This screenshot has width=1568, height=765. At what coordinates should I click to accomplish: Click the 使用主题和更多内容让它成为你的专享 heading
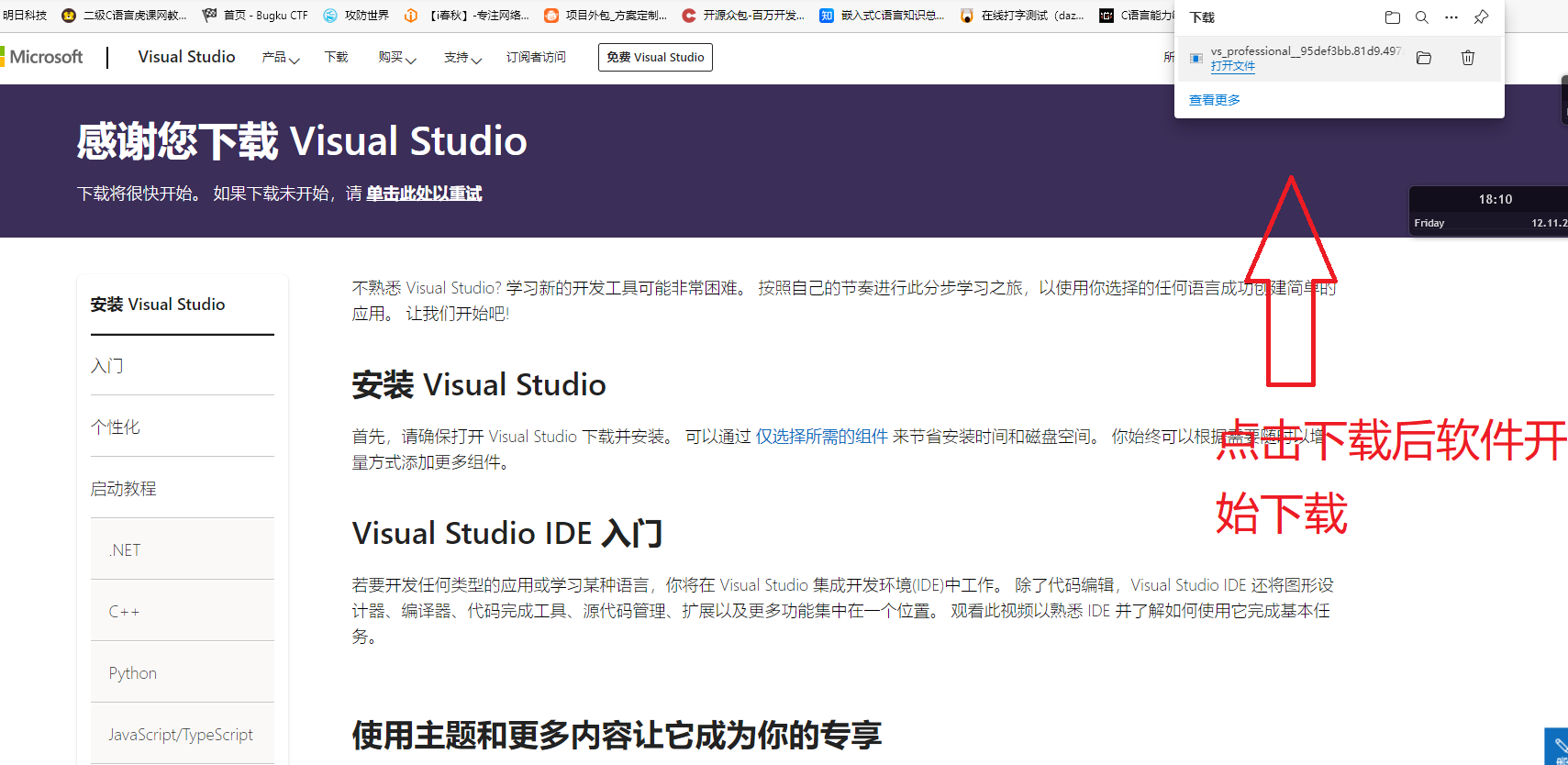tap(617, 735)
